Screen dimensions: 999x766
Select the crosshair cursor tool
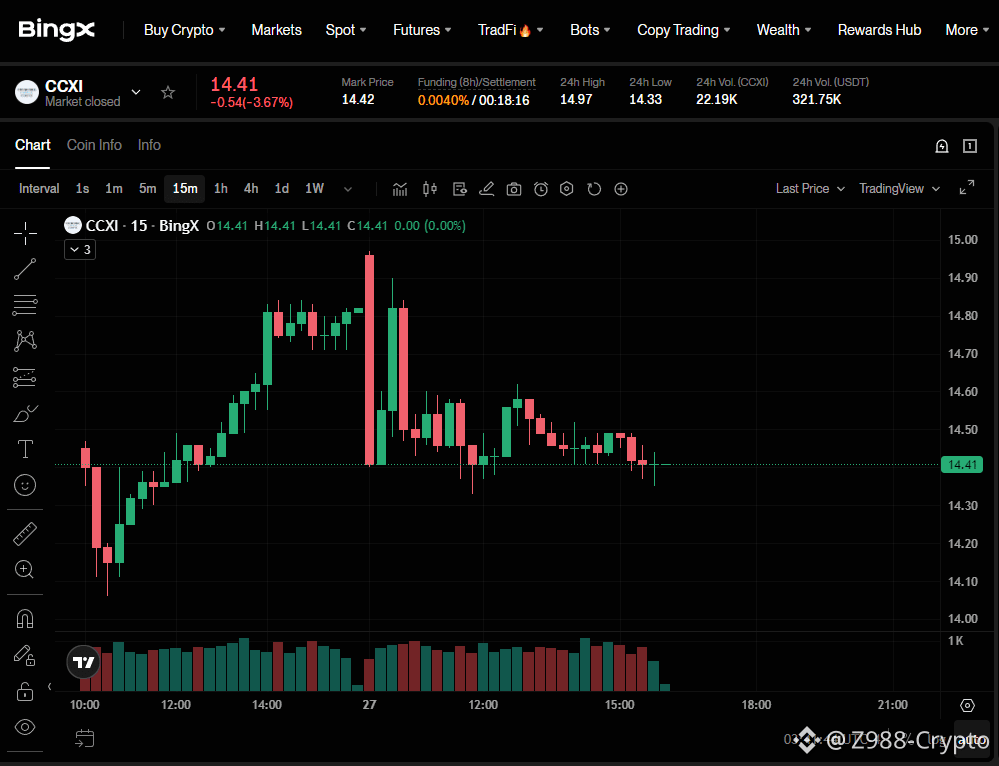click(x=25, y=234)
